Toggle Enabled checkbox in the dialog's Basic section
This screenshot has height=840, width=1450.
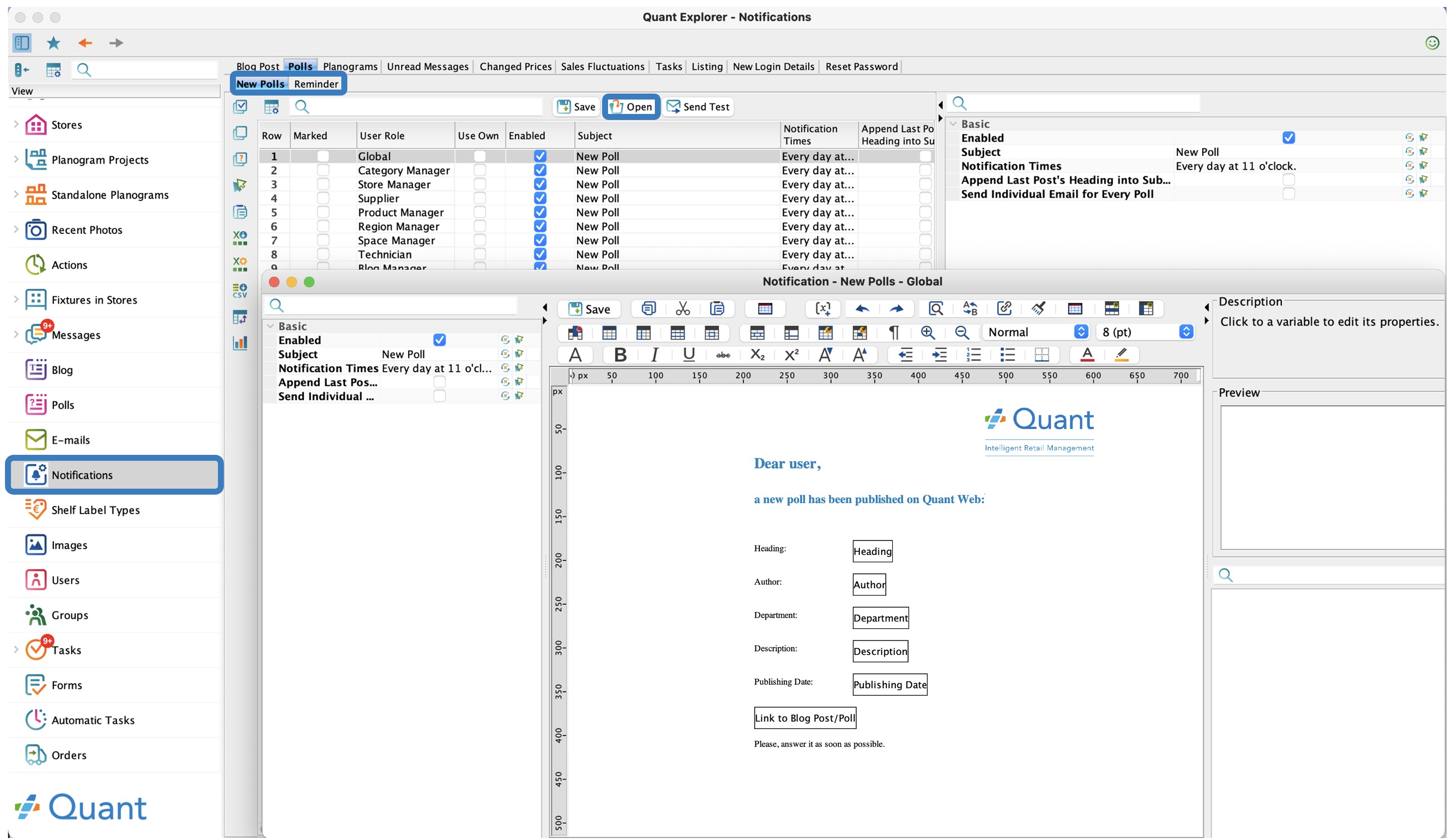[439, 340]
